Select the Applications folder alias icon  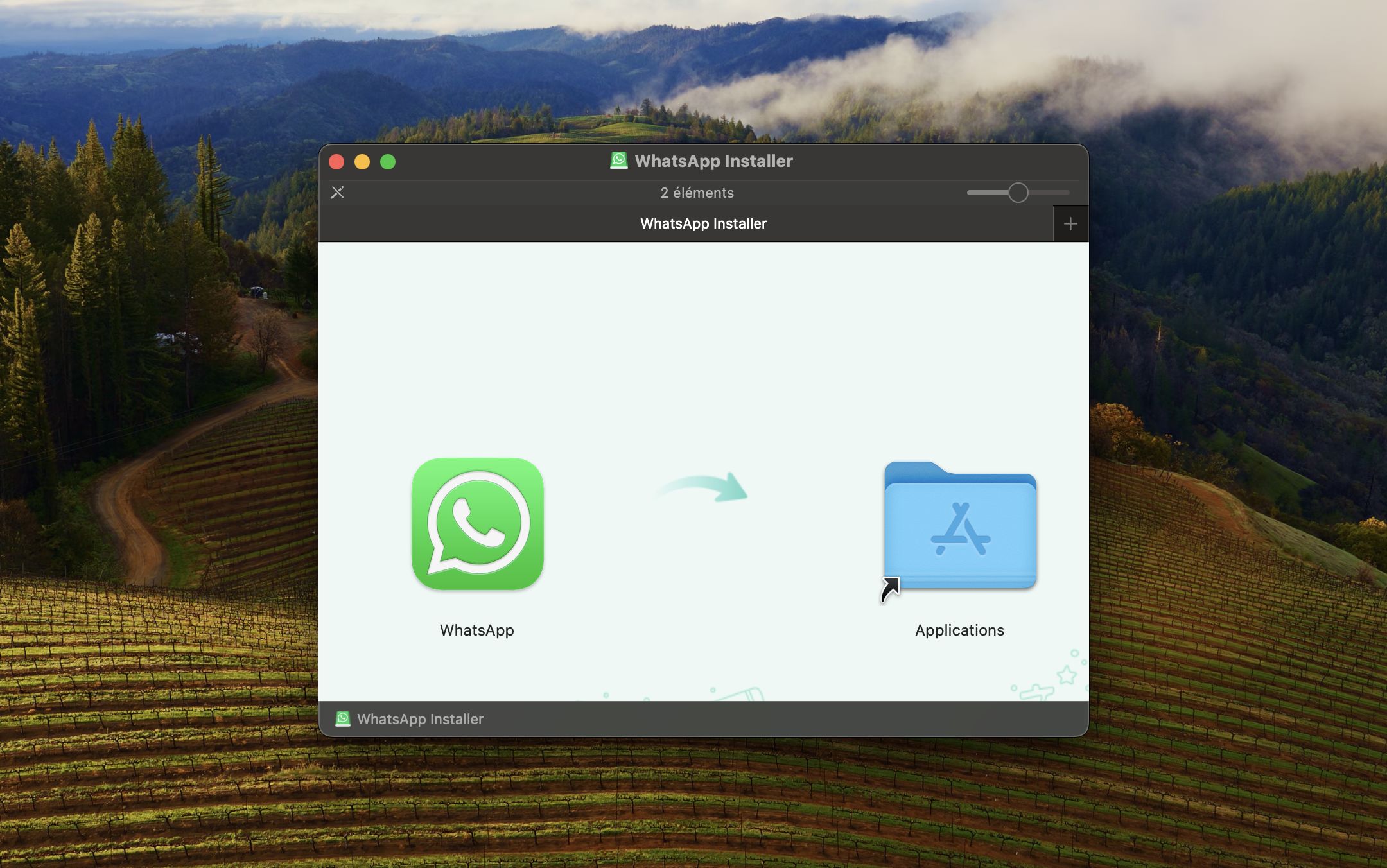point(960,526)
